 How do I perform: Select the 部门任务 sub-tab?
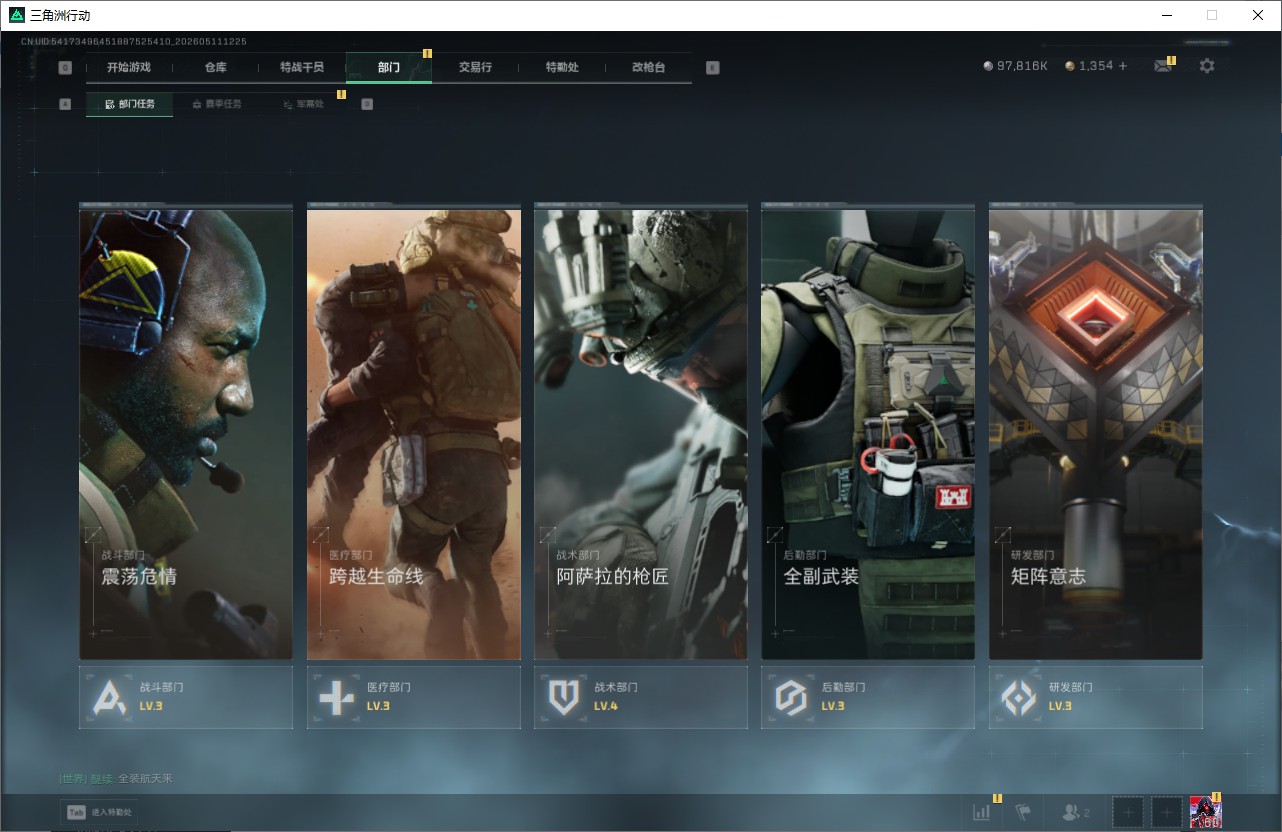tap(130, 104)
